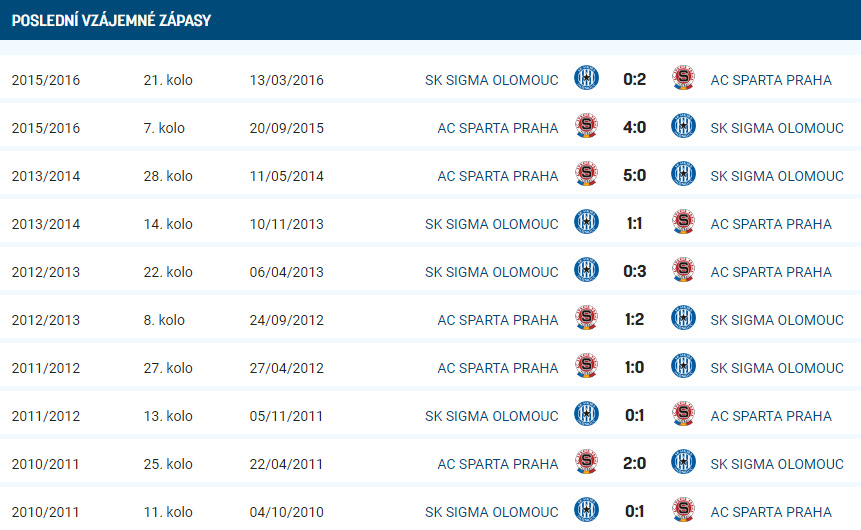Image resolution: width=861 pixels, height=530 pixels.
Task: Click Sparta Praha crest in 24/09/2012 match
Action: click(586, 318)
